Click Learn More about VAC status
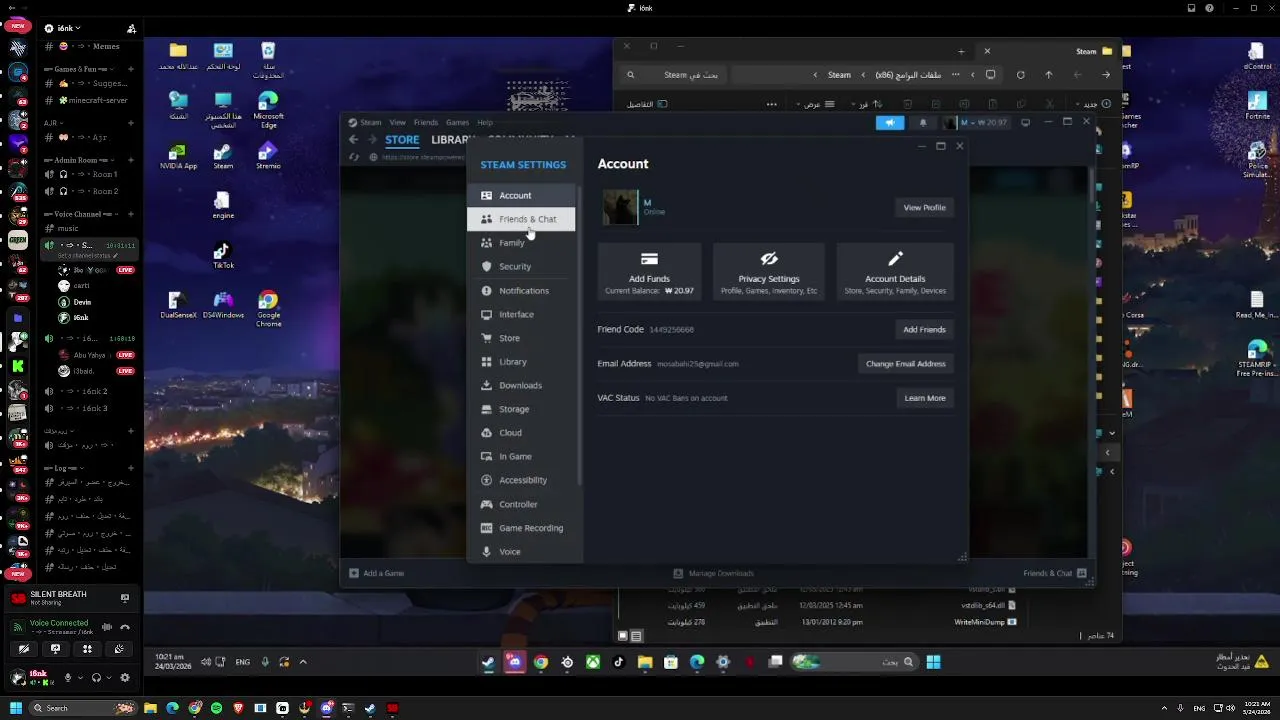The height and width of the screenshot is (720, 1280). point(924,398)
